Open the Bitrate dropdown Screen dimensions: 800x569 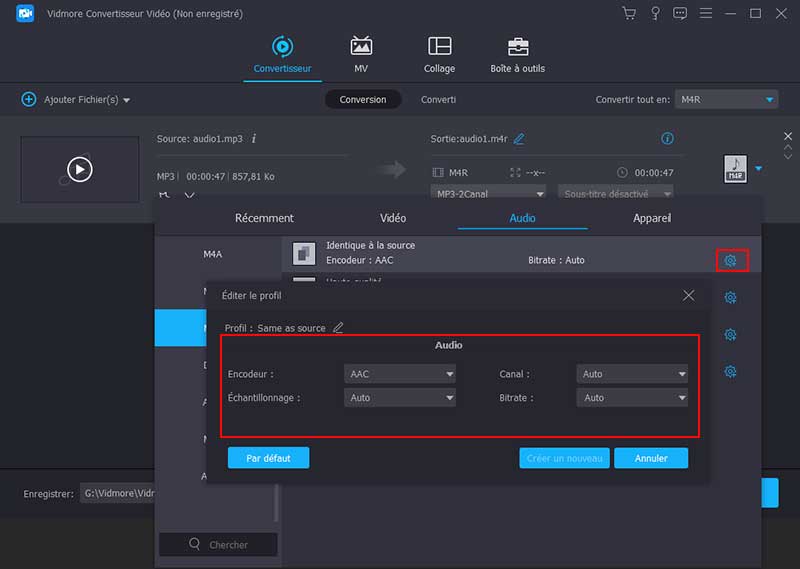coord(632,398)
